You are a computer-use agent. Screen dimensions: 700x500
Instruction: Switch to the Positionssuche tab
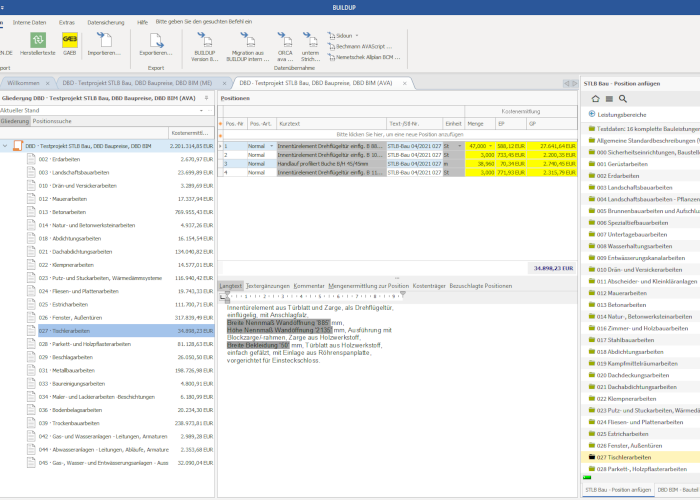click(x=52, y=121)
